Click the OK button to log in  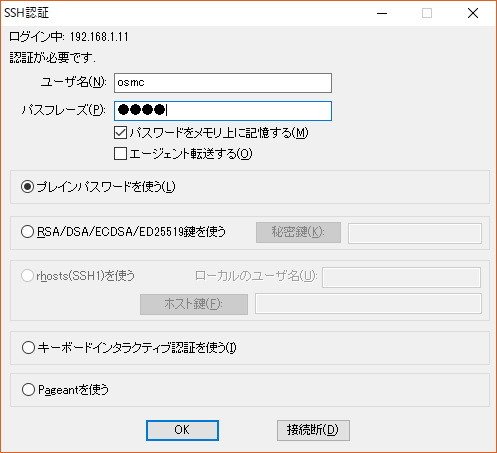[x=182, y=430]
